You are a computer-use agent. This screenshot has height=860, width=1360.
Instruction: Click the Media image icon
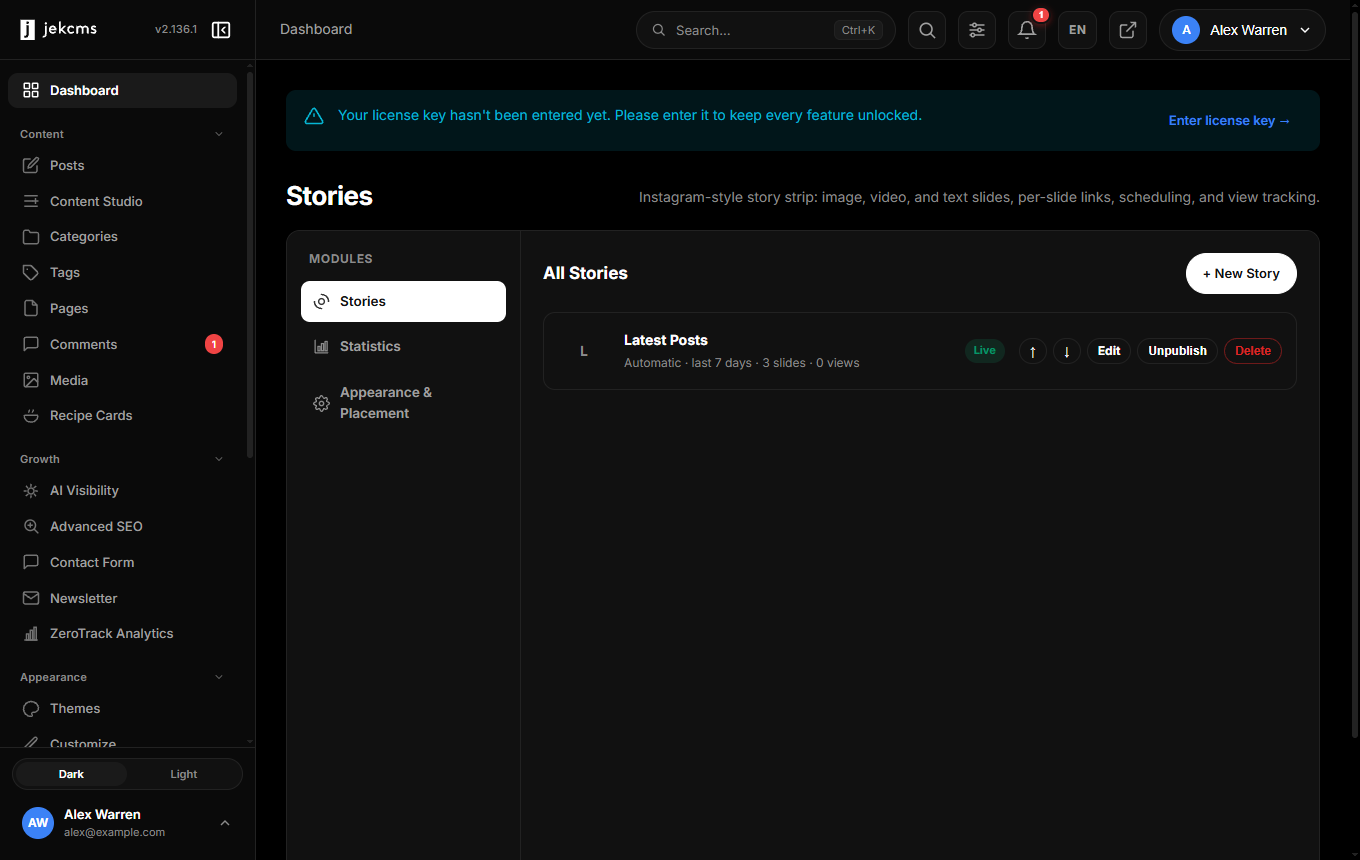pyautogui.click(x=31, y=380)
